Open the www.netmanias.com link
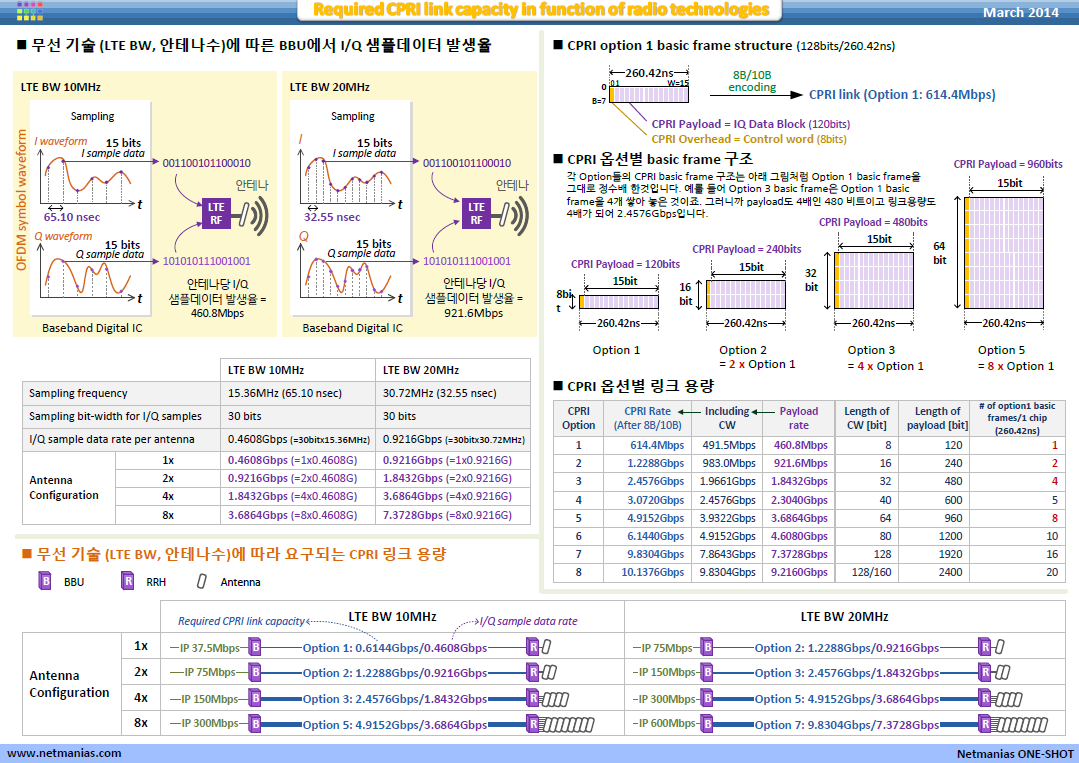The image size is (1079, 763). [x=64, y=753]
